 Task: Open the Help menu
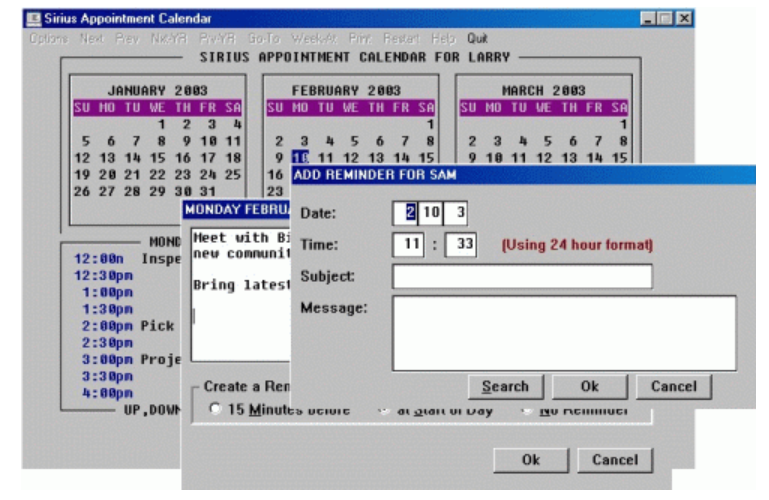443,38
